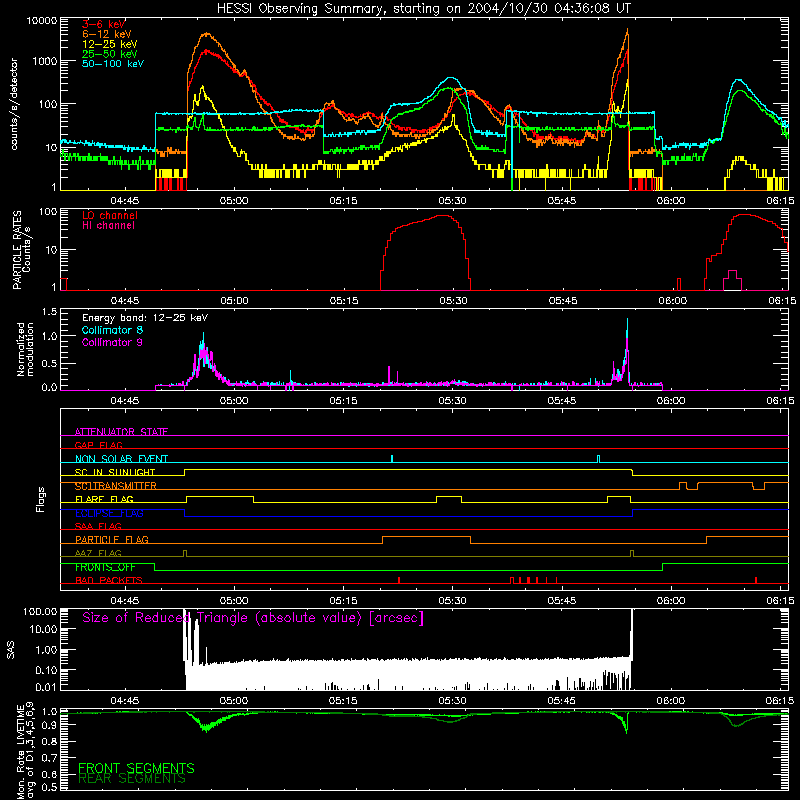800x800 pixels.
Task: Click the 04:45 tick under counts plot
Action: tap(125, 201)
